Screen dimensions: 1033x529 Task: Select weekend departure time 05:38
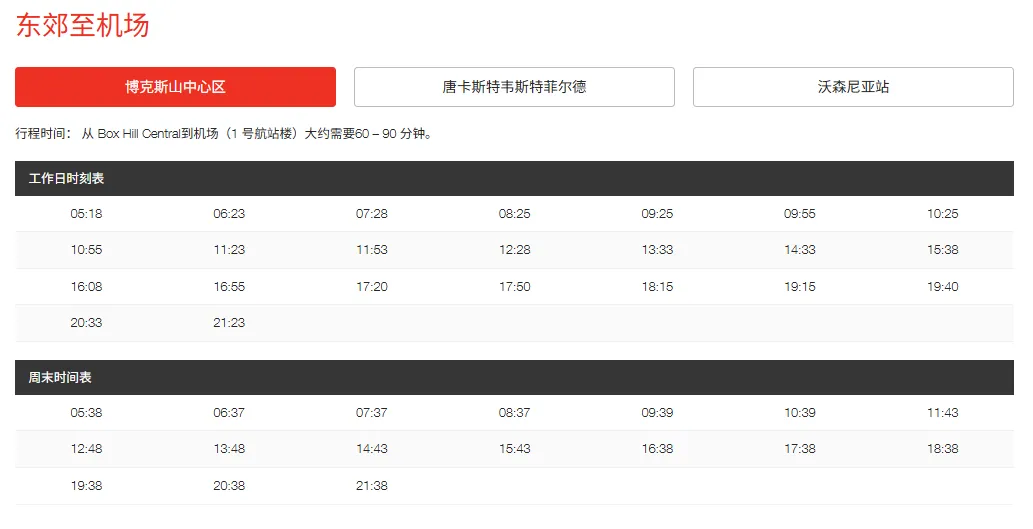(x=87, y=412)
